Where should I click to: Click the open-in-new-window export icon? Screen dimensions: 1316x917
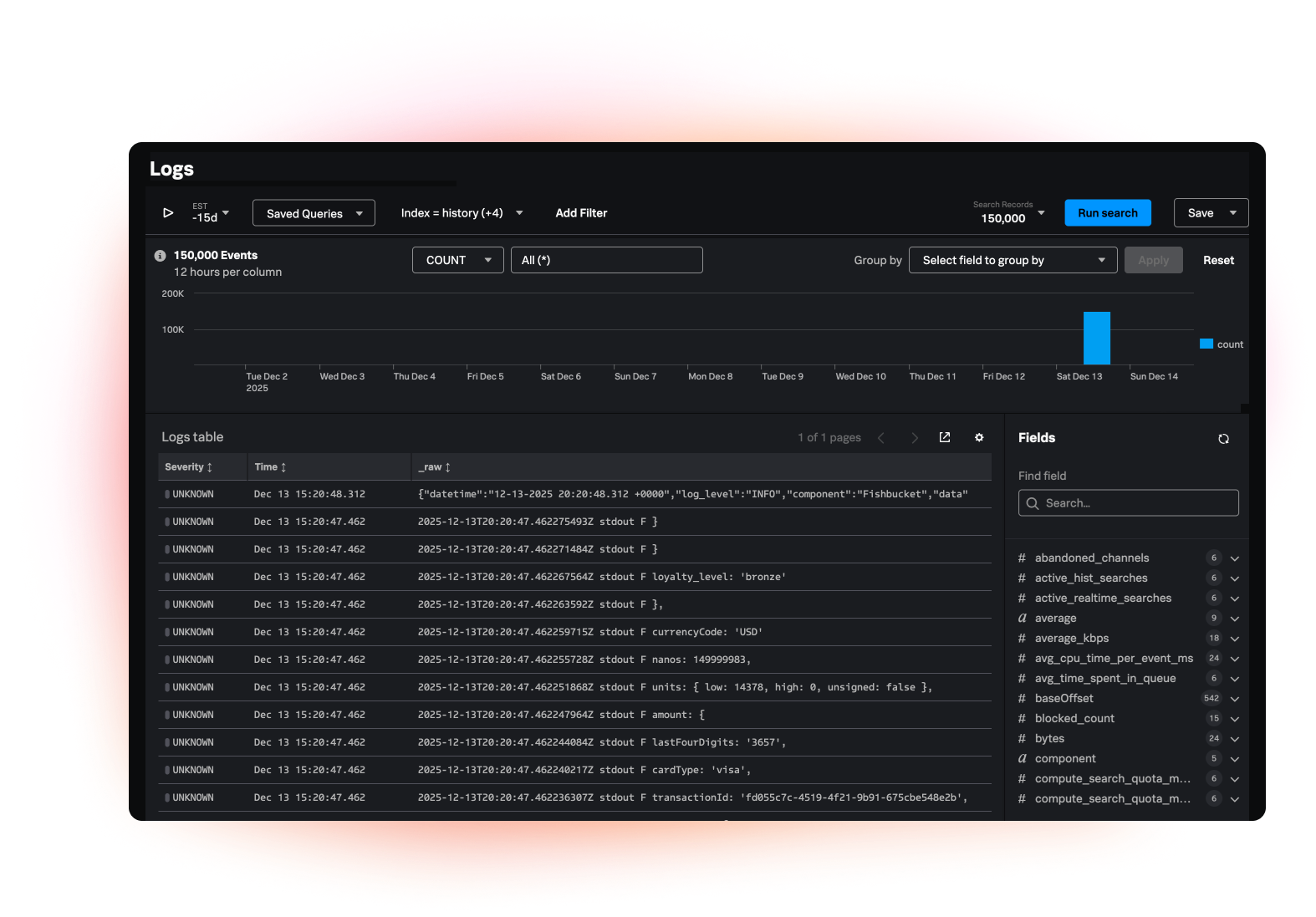(x=945, y=437)
